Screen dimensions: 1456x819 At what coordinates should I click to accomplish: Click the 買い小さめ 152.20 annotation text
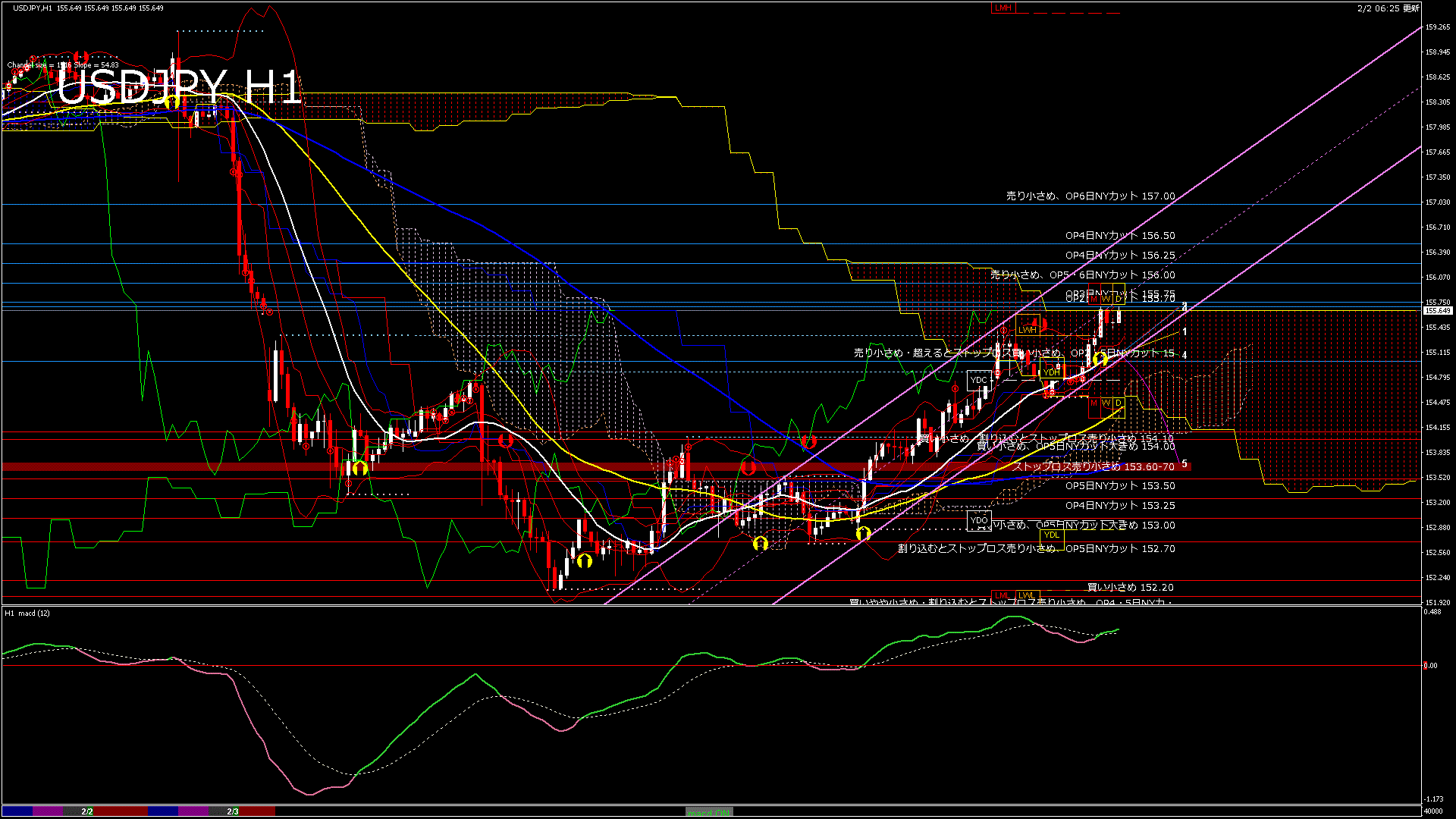1130,587
